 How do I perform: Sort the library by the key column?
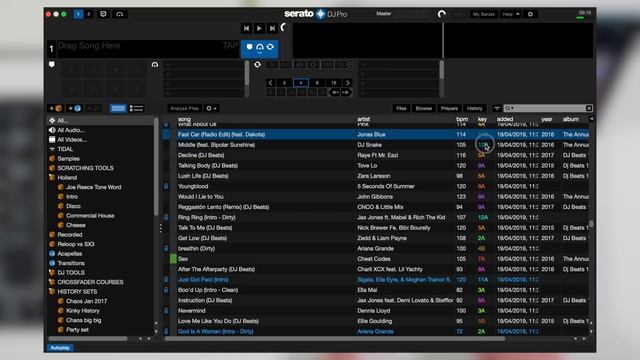(482, 119)
